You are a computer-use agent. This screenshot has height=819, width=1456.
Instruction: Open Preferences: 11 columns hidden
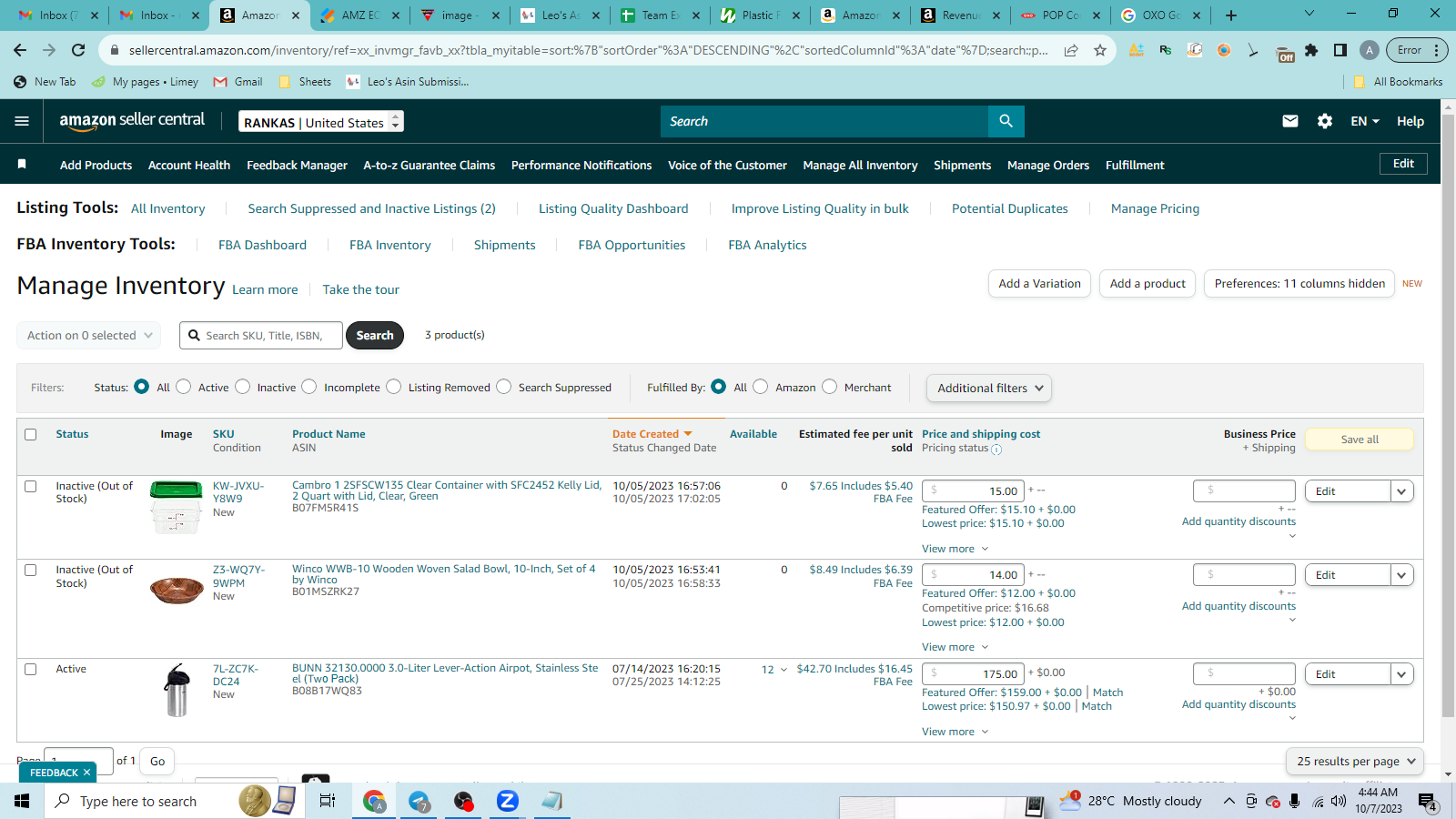(1299, 284)
